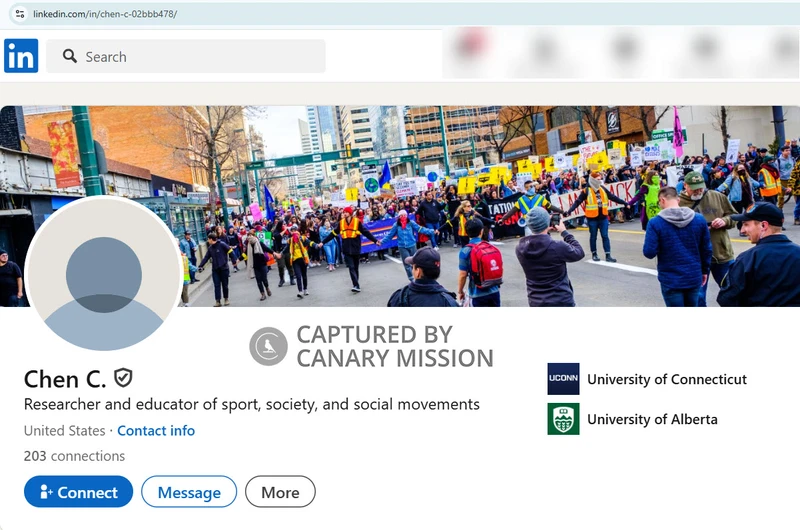Image resolution: width=800 pixels, height=530 pixels.
Task: Click the Canary Mission bird watermark icon
Action: pyautogui.click(x=268, y=346)
